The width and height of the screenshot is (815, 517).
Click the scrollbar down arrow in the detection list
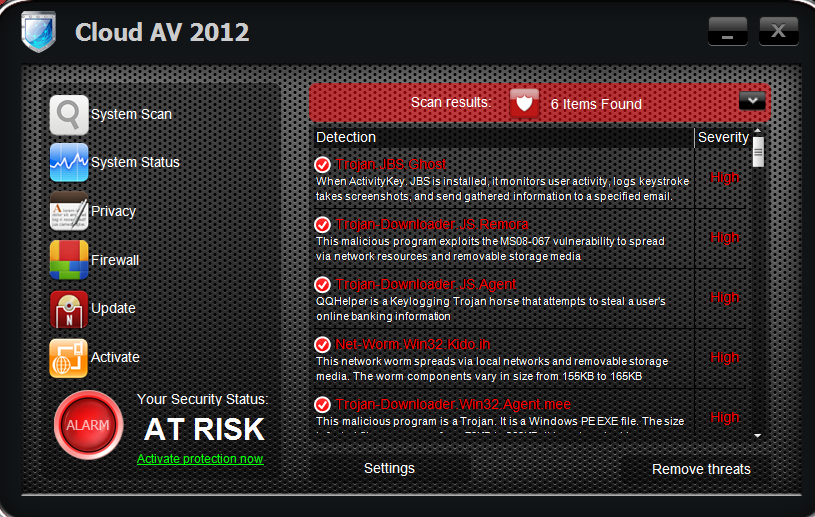pos(758,435)
